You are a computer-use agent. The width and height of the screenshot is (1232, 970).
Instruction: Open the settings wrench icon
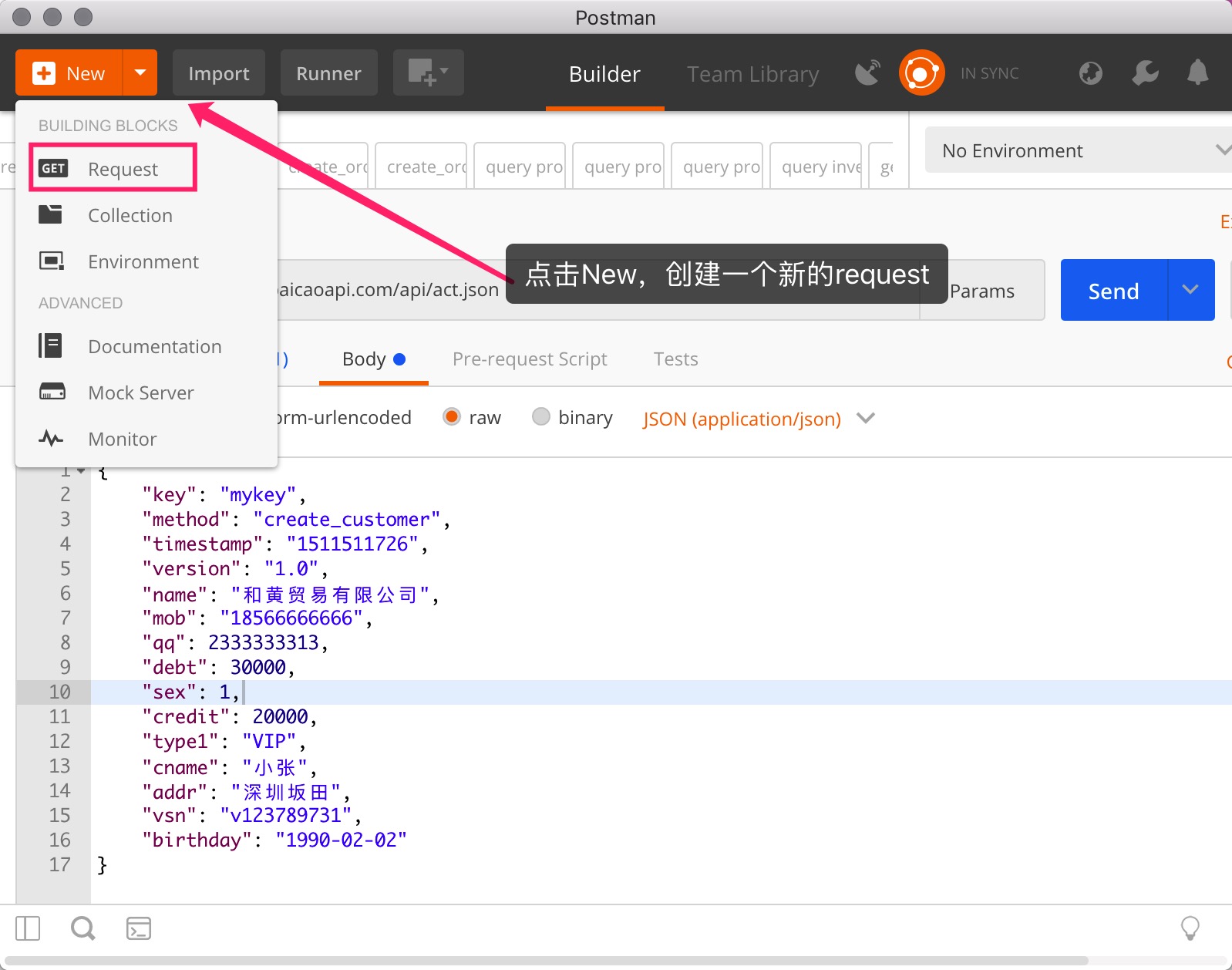(1145, 73)
